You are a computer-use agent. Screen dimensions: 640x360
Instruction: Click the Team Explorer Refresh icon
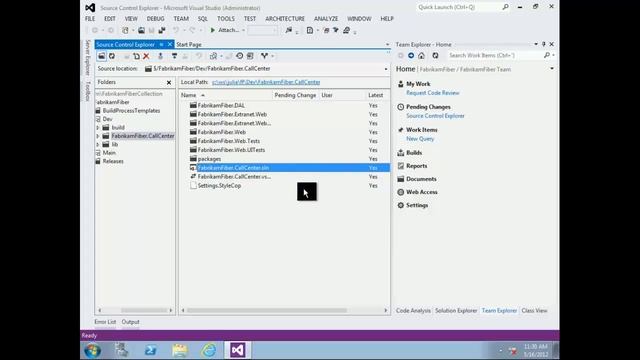(x=436, y=55)
